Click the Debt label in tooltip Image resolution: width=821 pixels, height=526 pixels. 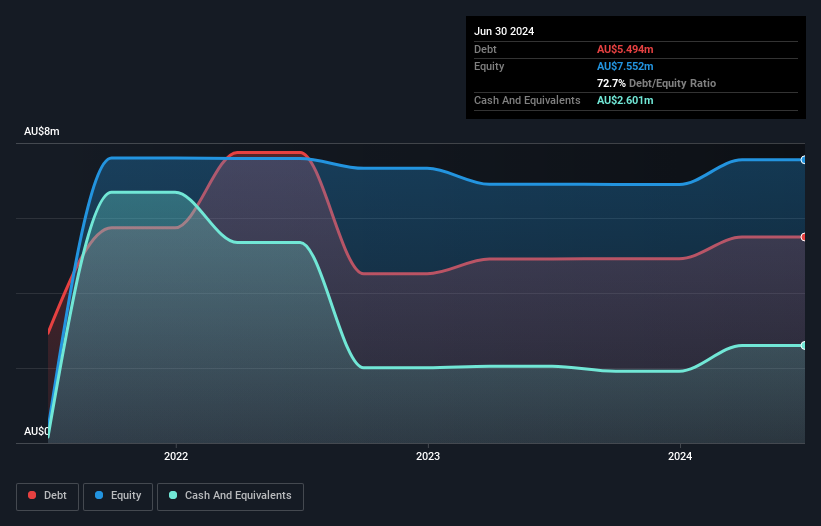click(x=485, y=49)
